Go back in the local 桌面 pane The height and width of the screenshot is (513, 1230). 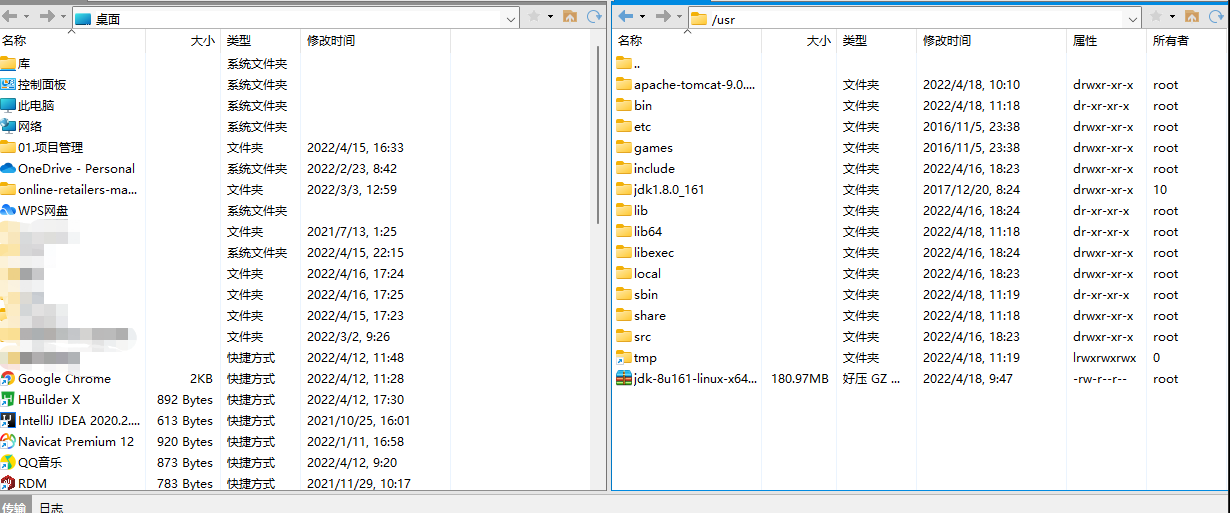click(x=11, y=16)
